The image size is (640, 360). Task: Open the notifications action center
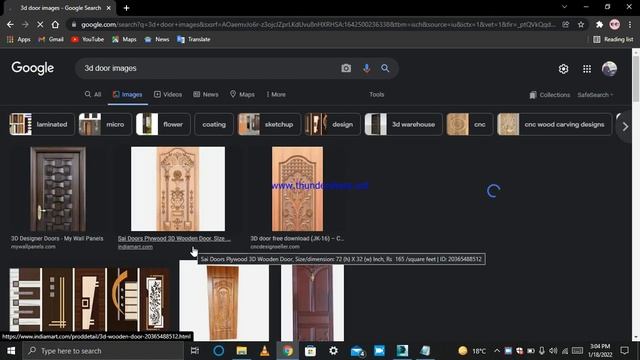tap(624, 351)
